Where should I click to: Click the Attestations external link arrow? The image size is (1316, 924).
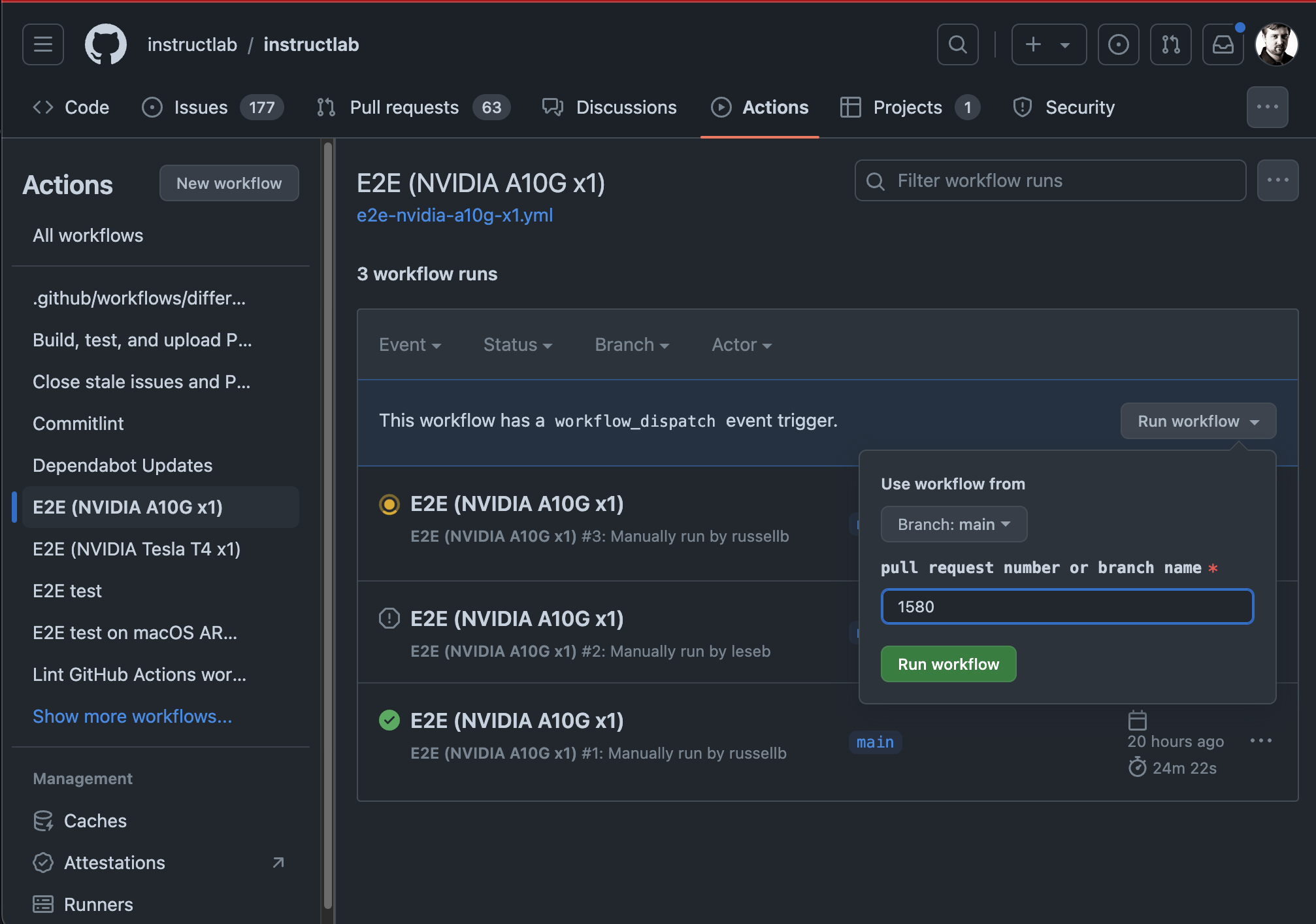(x=278, y=863)
